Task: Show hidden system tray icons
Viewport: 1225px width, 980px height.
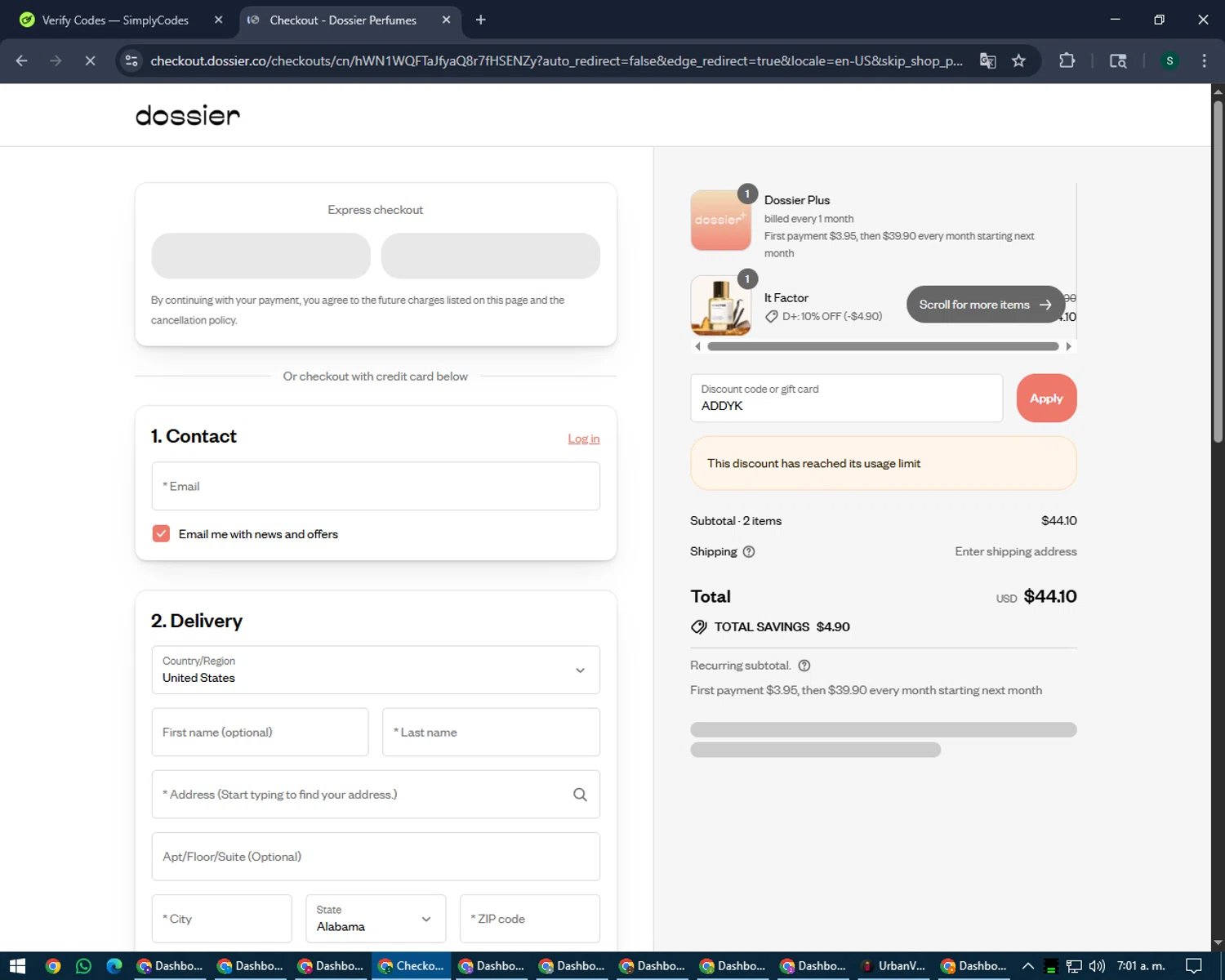Action: point(1028,966)
